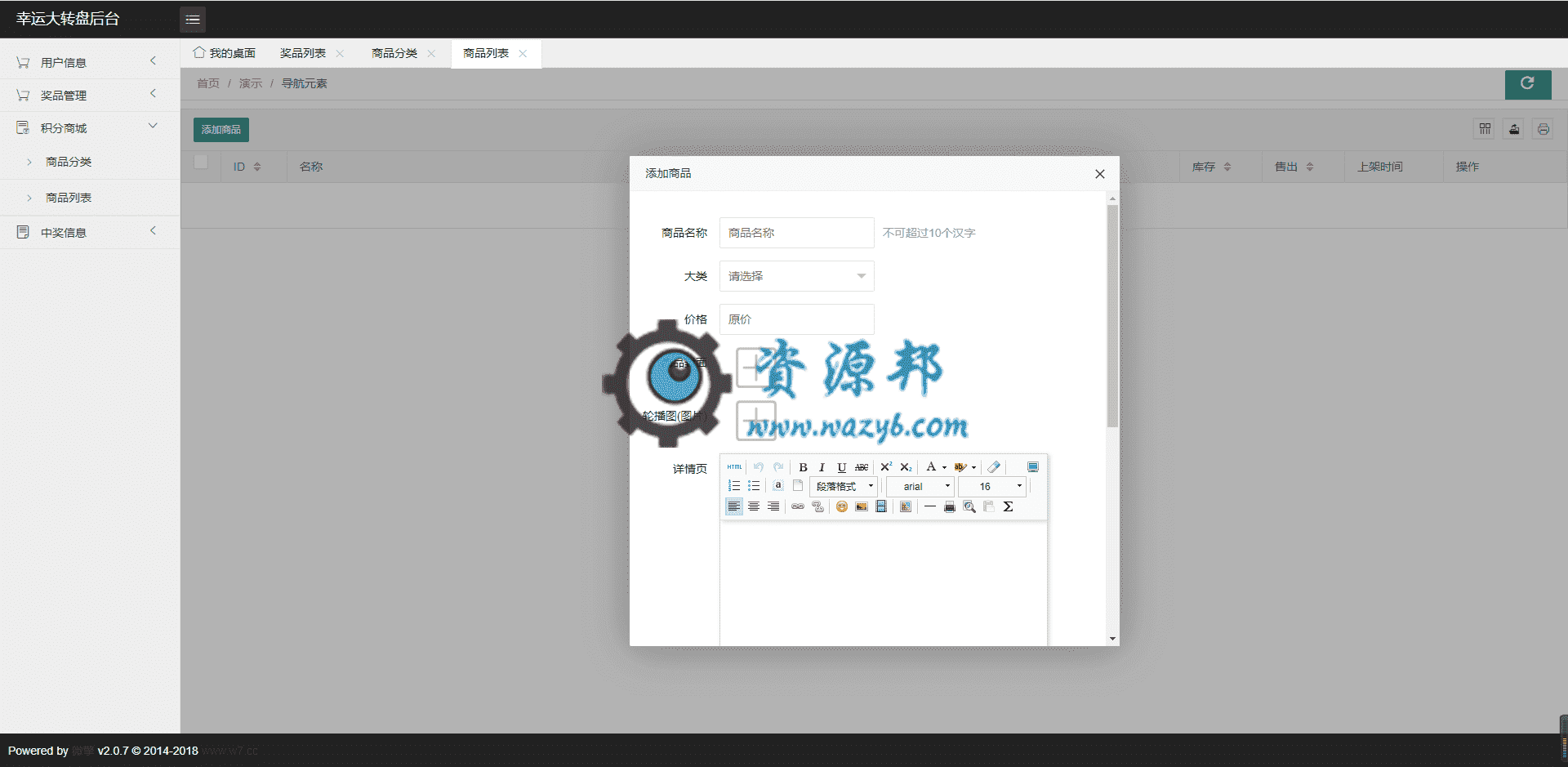Insert a hyperlink with the link icon
Screen dimensions: 1568x767
click(x=798, y=506)
